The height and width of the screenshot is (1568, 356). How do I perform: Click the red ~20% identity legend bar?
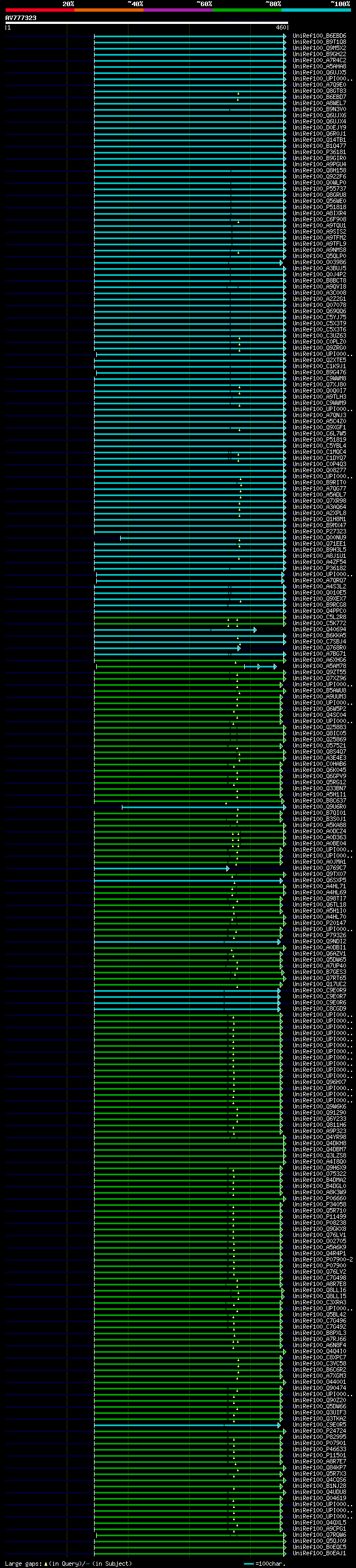(39, 10)
